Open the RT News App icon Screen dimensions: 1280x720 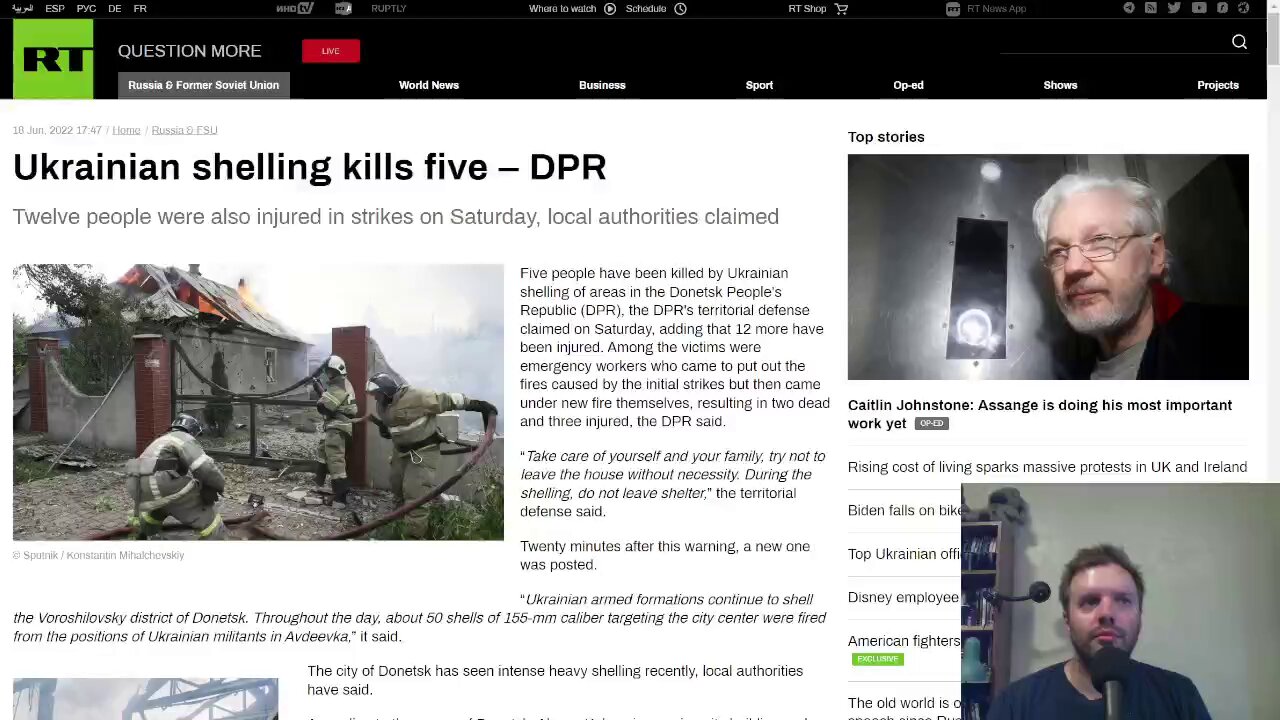click(x=953, y=8)
